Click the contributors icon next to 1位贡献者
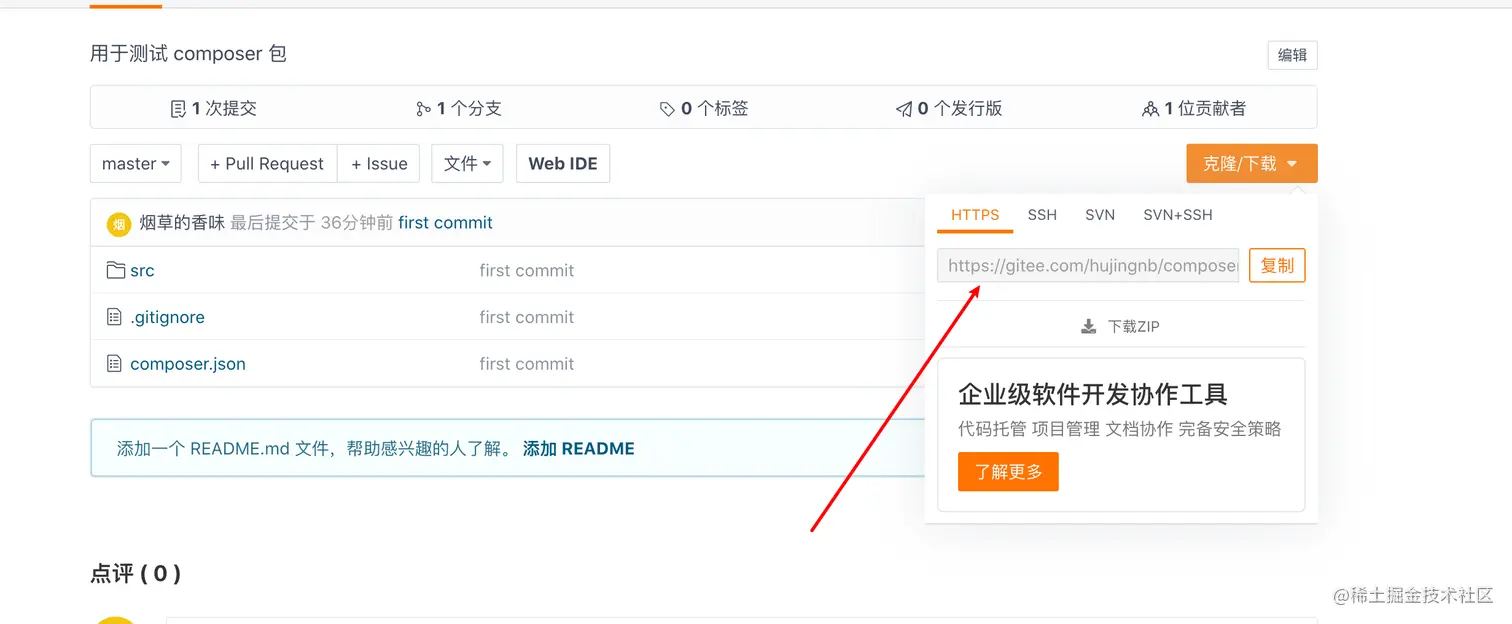1512x624 pixels. pyautogui.click(x=1151, y=107)
